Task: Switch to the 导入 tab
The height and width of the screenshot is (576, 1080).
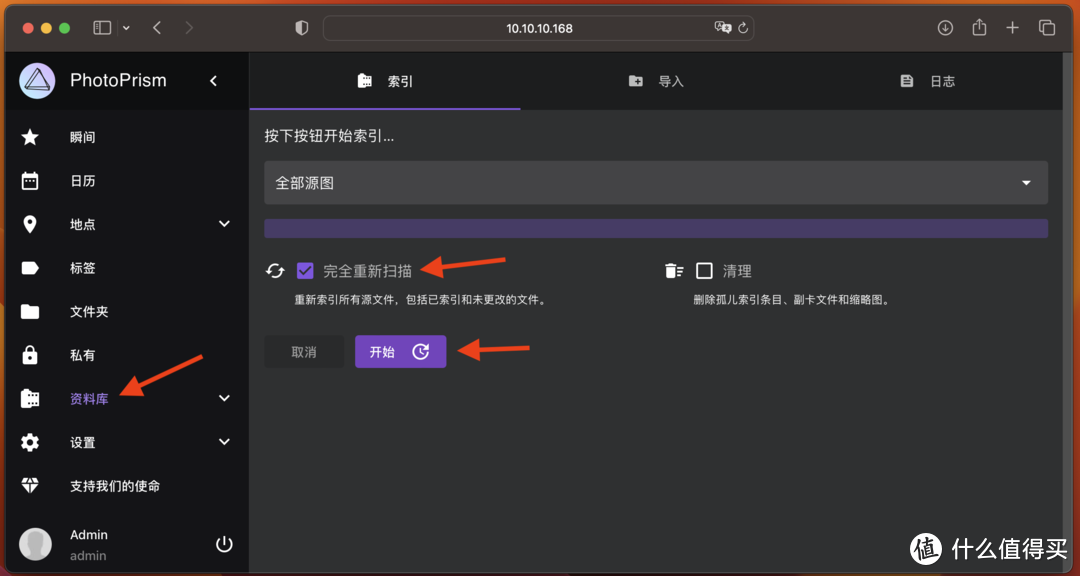Action: [656, 81]
